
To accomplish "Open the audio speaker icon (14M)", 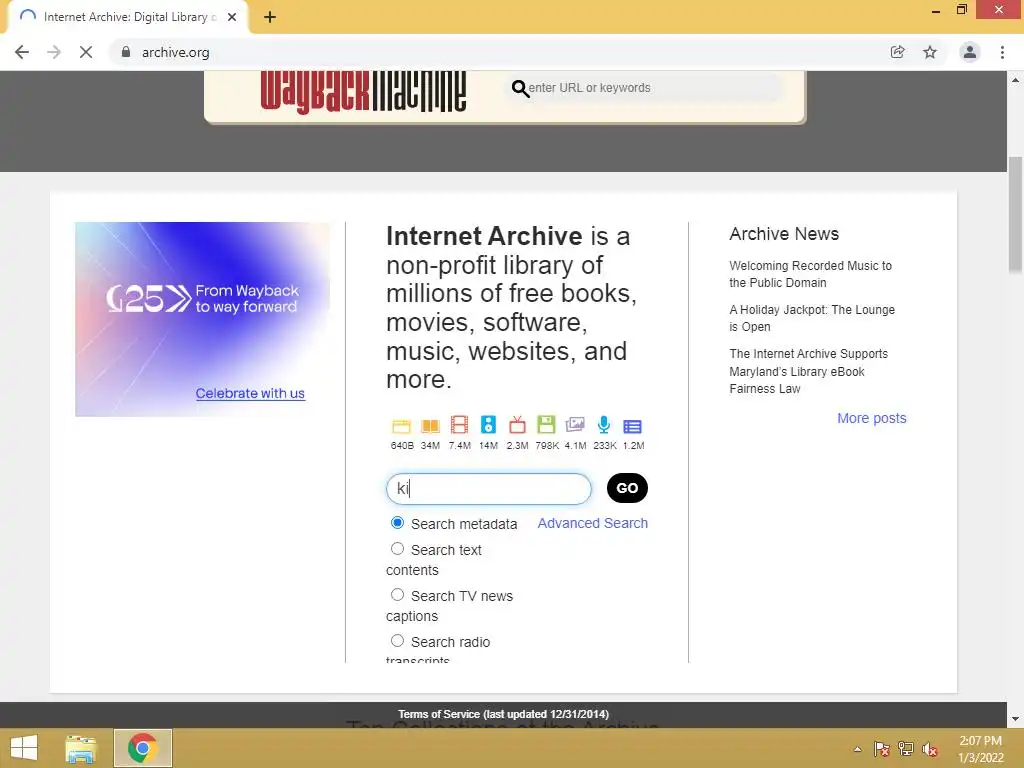I will click(x=488, y=425).
